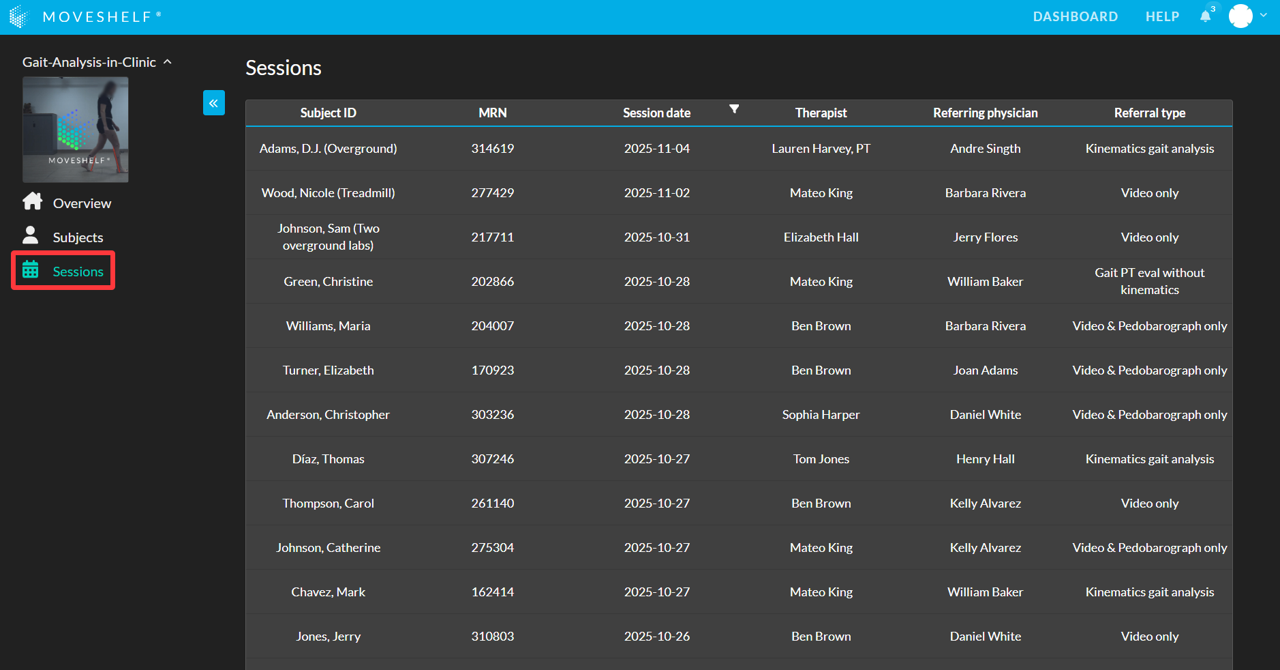Open session for Adams, D.J. (Overground)
Image resolution: width=1280 pixels, height=670 pixels.
click(328, 149)
